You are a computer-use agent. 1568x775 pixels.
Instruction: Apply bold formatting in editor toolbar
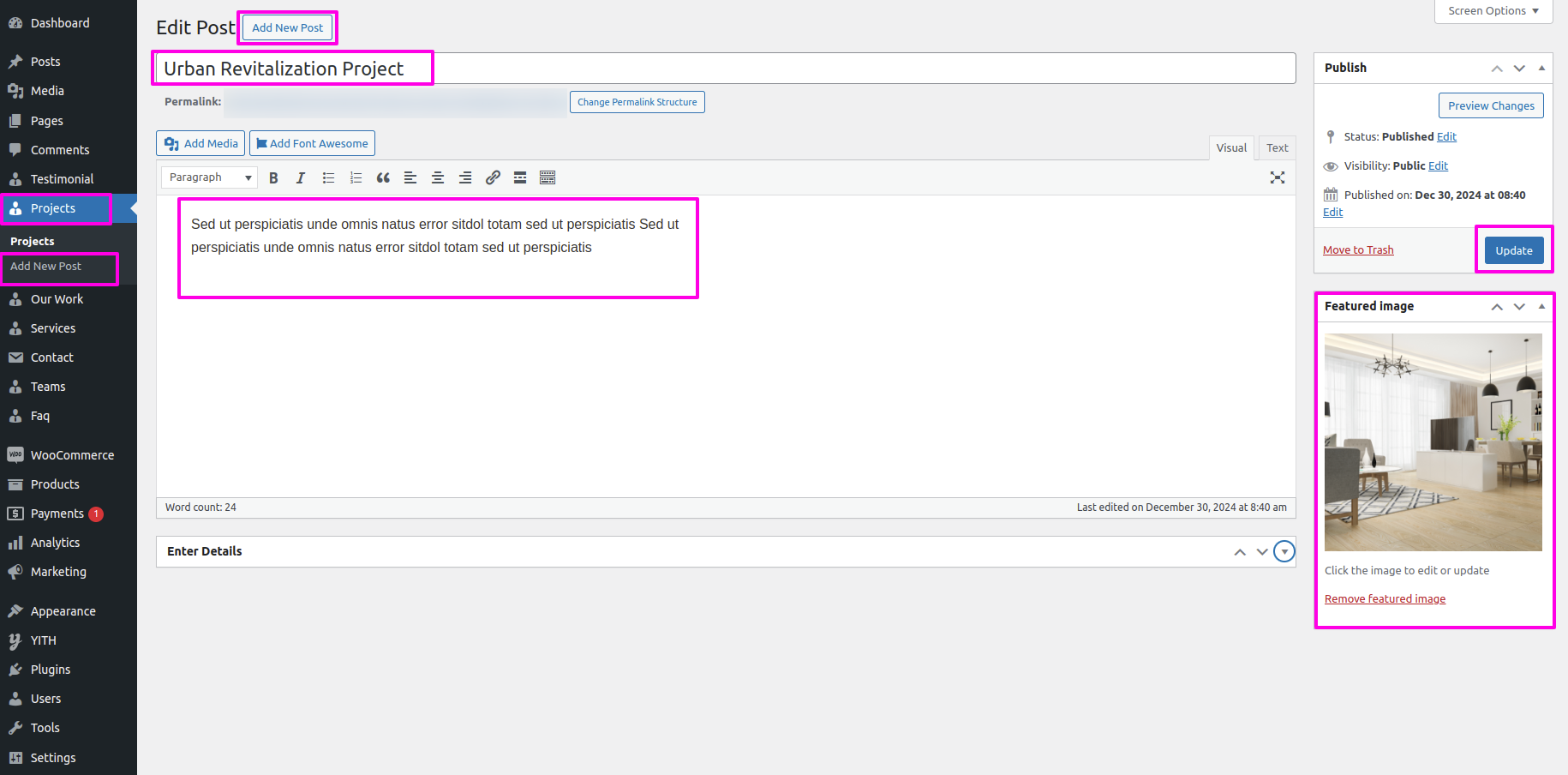click(273, 177)
